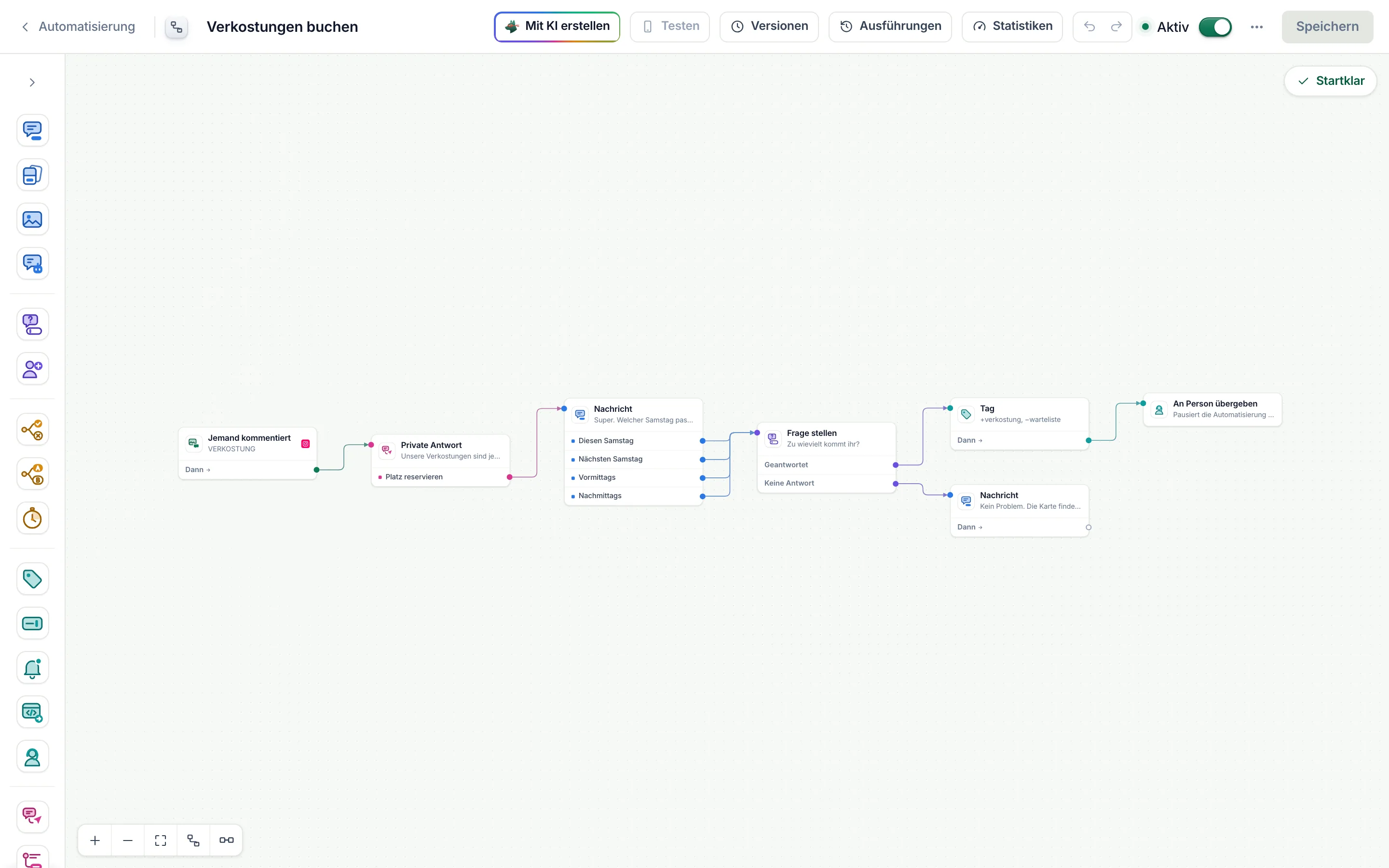Viewport: 1389px width, 868px height.
Task: Open the three-dot more options menu
Action: pyautogui.click(x=1256, y=27)
